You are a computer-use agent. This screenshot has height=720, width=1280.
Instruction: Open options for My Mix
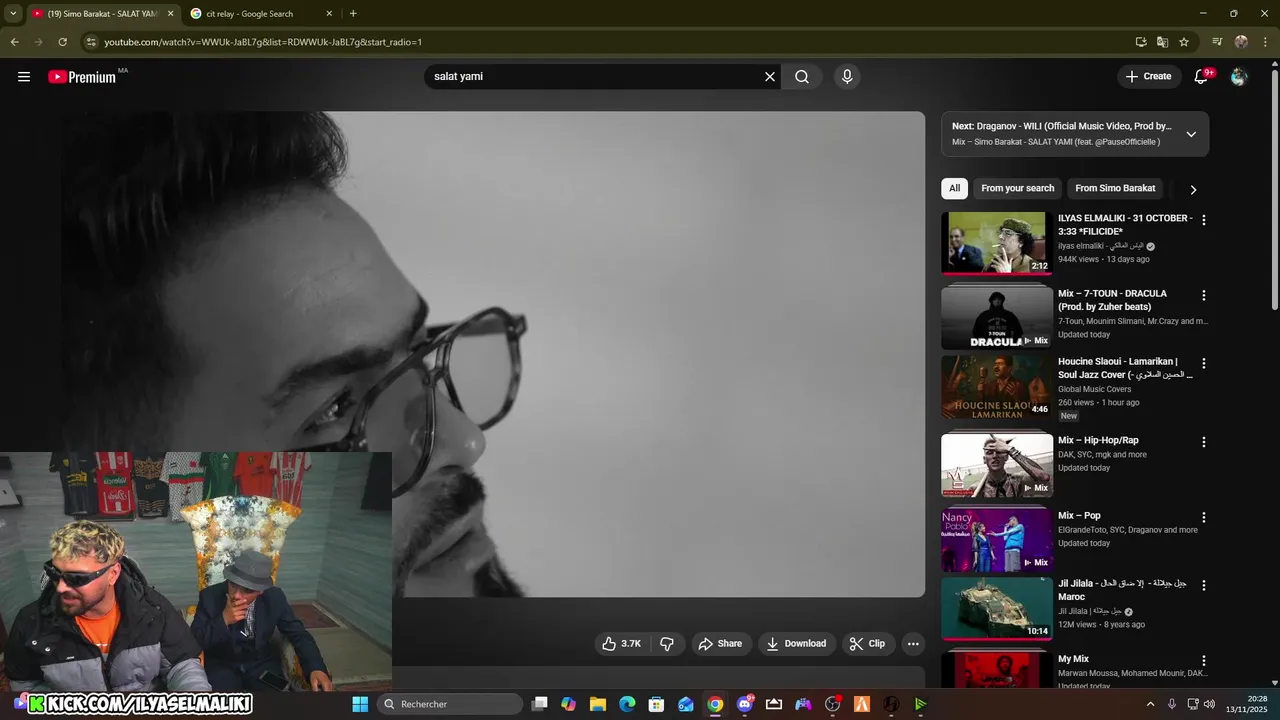coord(1204,661)
